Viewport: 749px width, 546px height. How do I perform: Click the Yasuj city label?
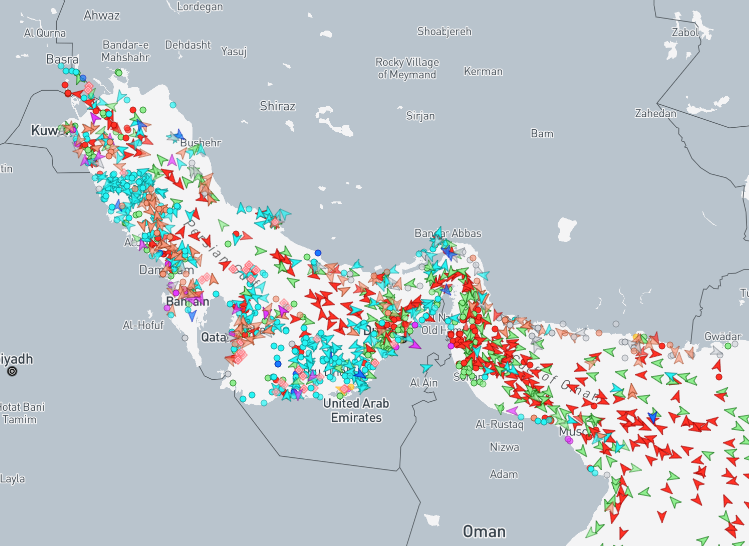click(x=234, y=51)
